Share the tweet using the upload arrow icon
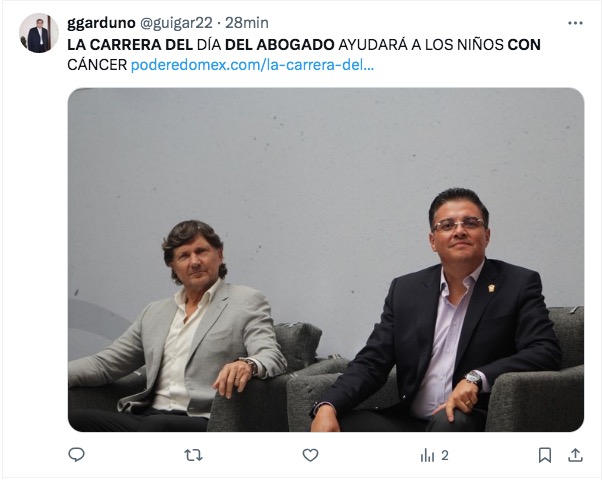The height and width of the screenshot is (480, 604). coord(575,455)
